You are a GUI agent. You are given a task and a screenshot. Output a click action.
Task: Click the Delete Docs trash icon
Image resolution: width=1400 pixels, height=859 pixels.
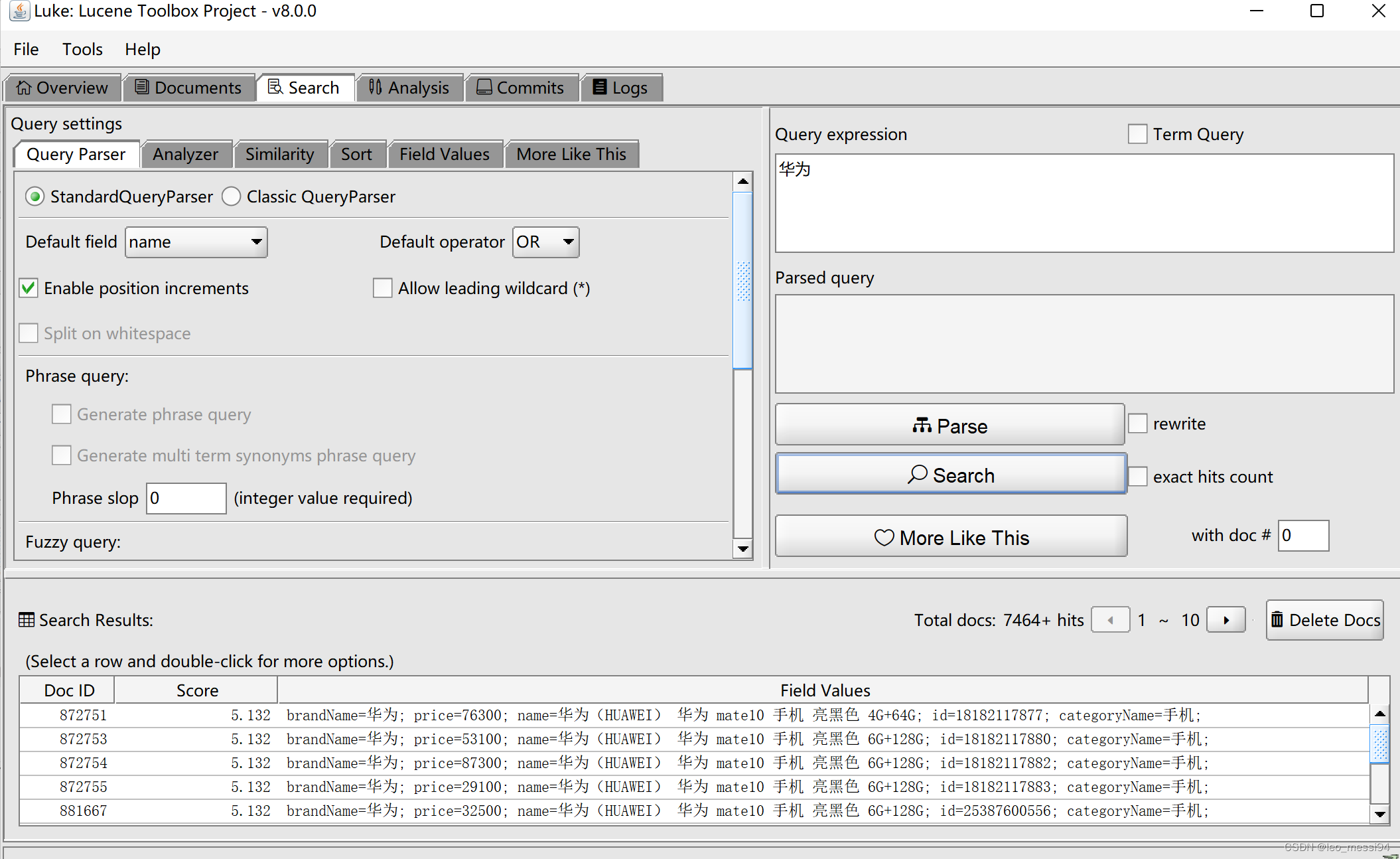pyautogui.click(x=1277, y=619)
